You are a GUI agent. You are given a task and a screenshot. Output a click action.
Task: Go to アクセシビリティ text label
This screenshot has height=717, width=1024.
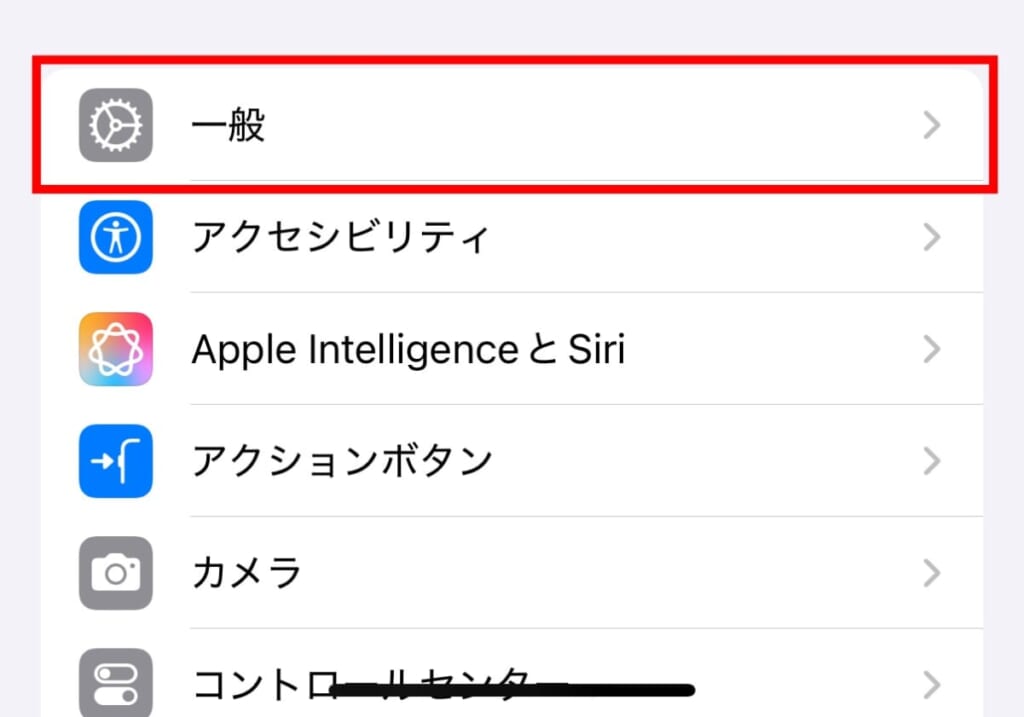[340, 238]
